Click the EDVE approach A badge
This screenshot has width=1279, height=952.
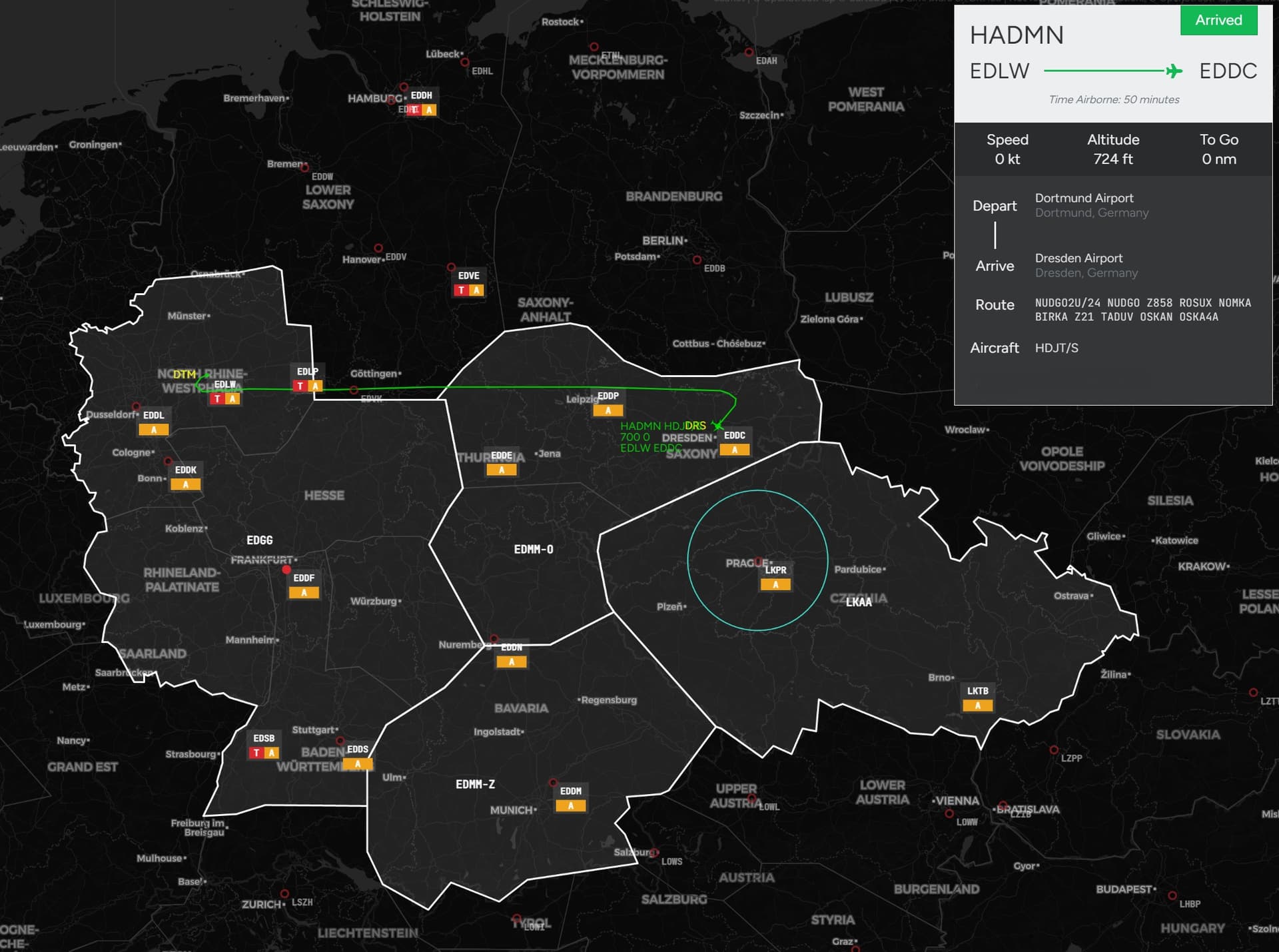click(476, 290)
